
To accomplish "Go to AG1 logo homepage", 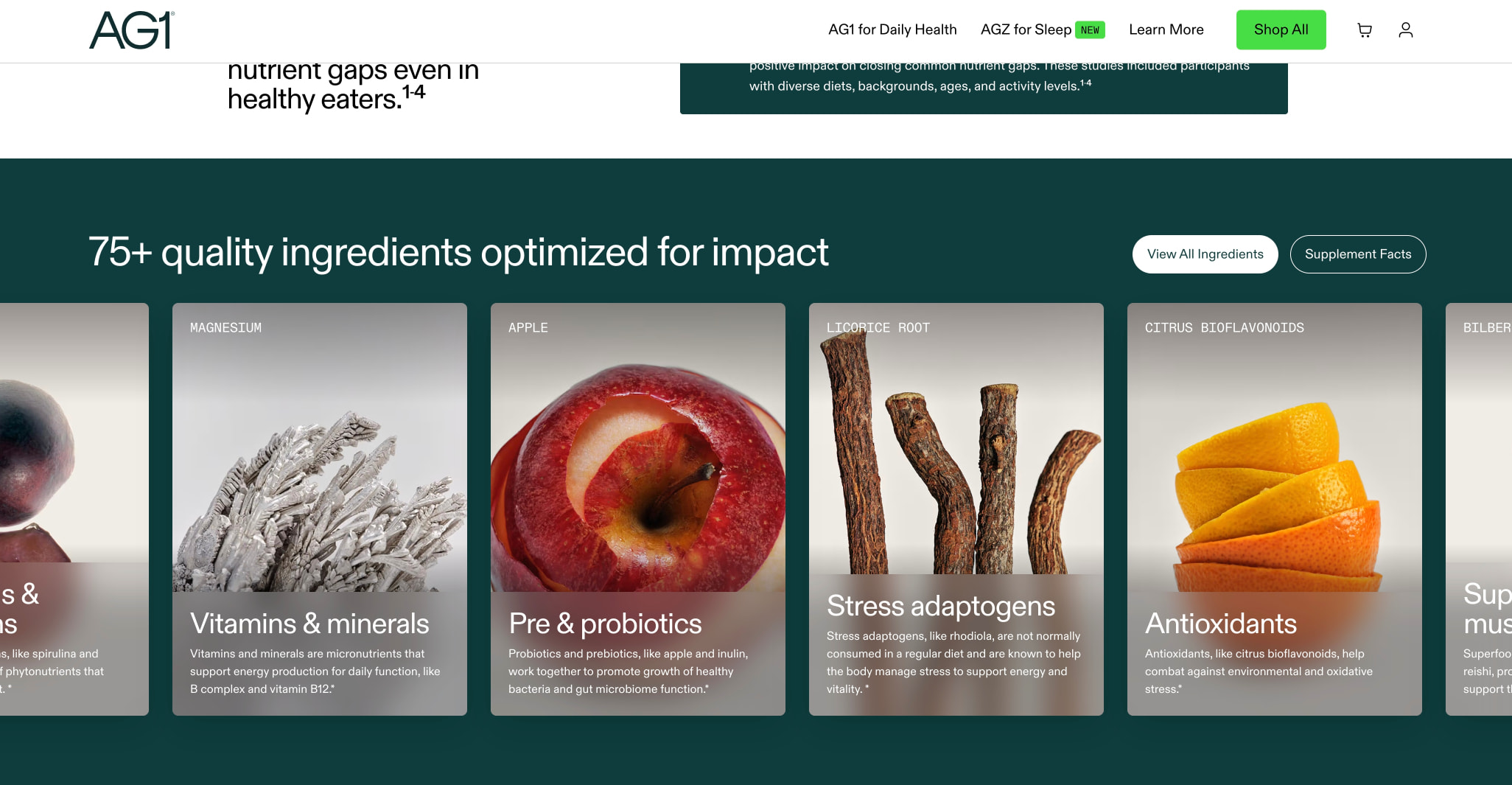I will click(x=132, y=30).
